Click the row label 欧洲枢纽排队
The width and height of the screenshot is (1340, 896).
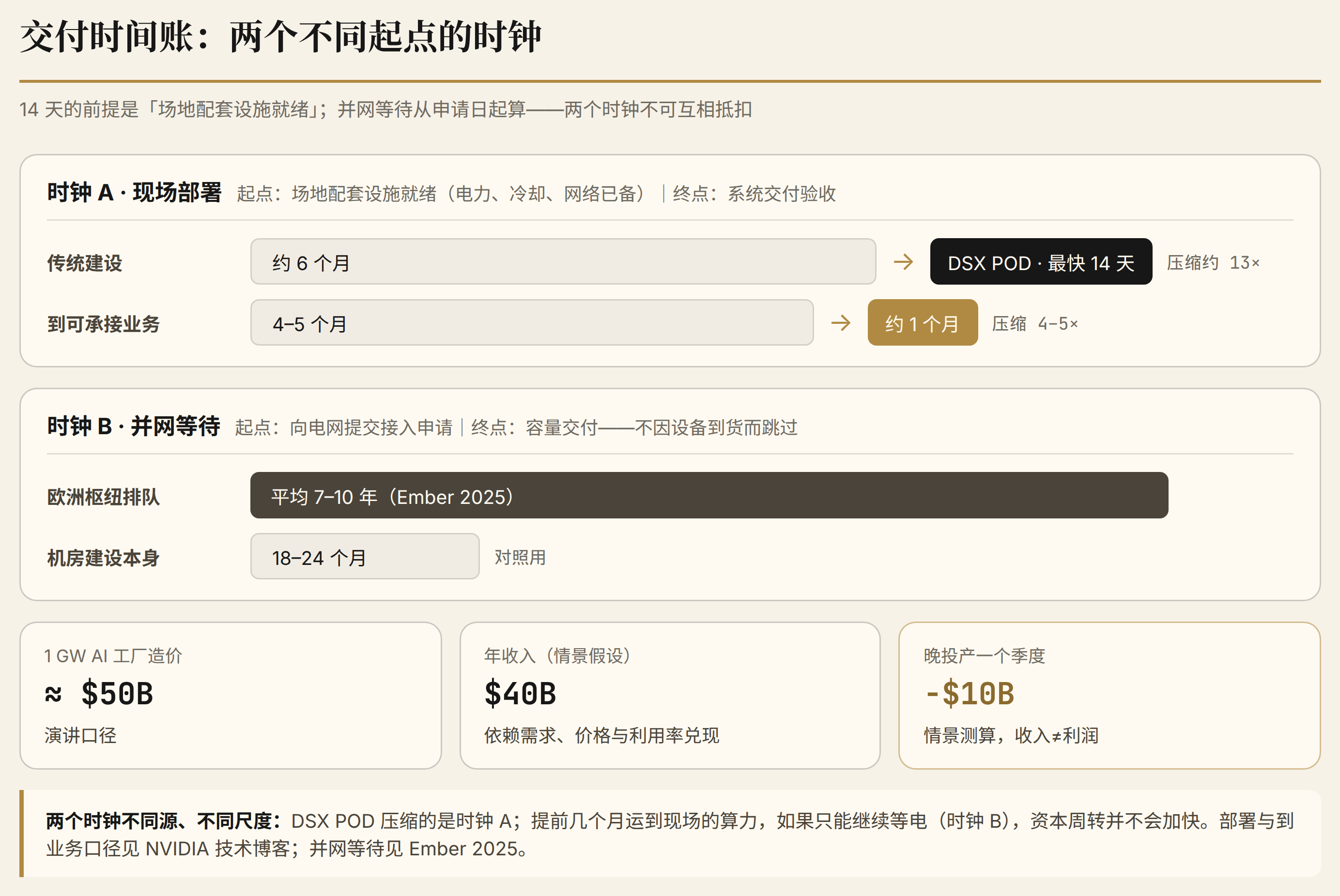[x=104, y=497]
